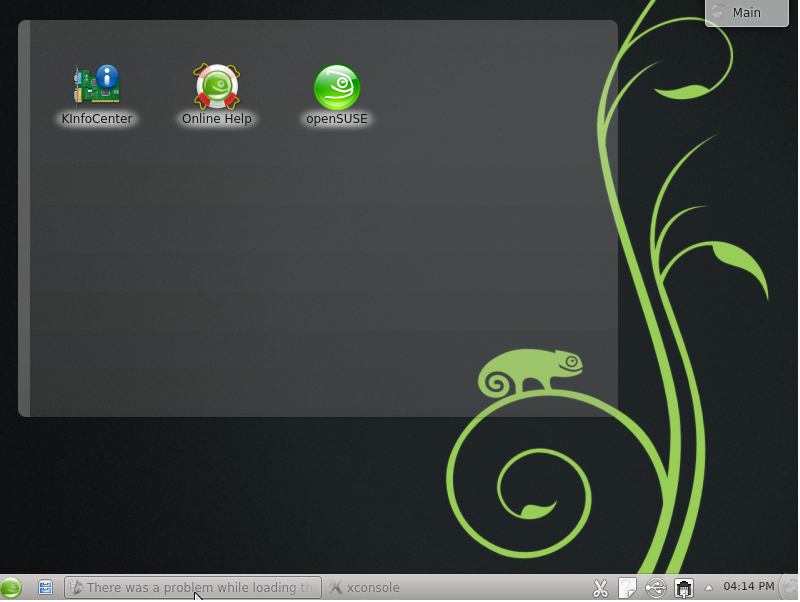Select 'There was a problem while loading' task

click(192, 588)
